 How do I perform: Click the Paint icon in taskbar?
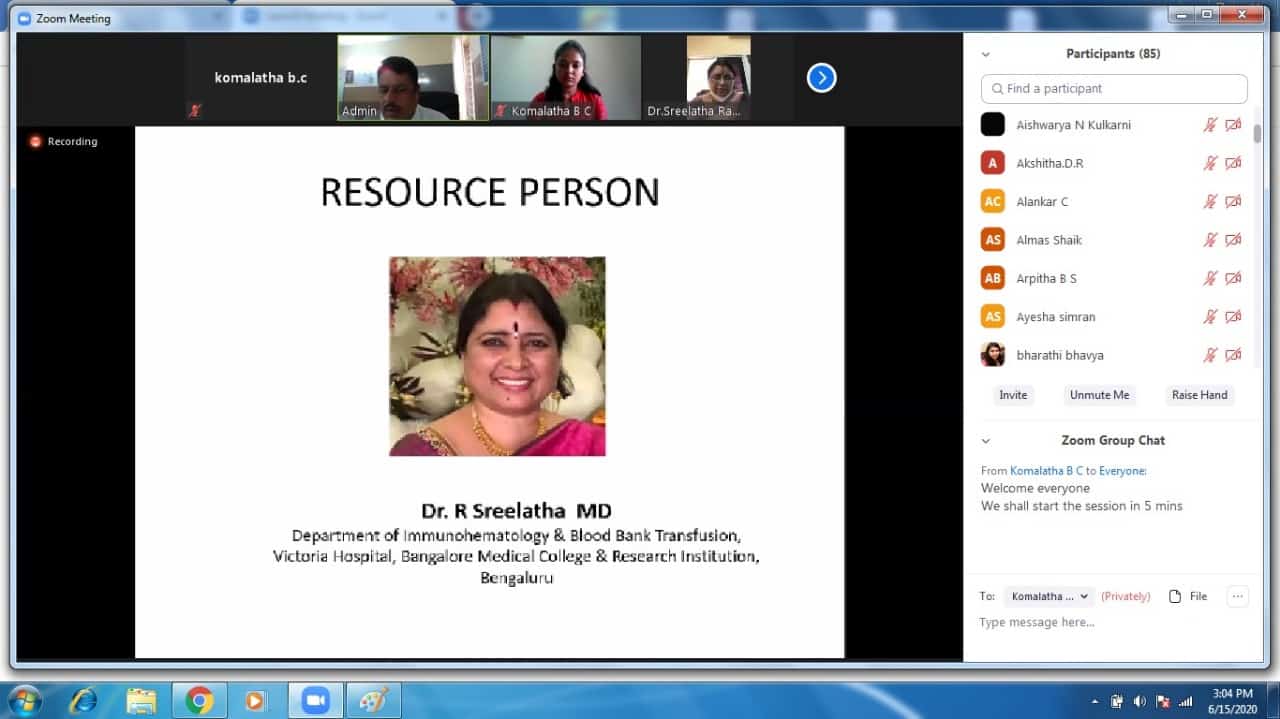[373, 700]
